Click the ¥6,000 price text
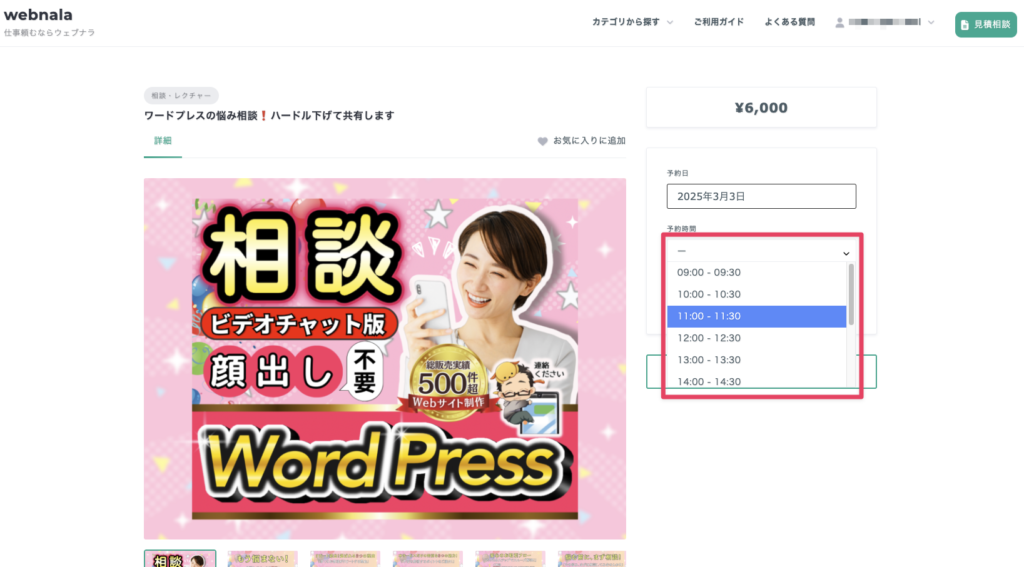1024x567 pixels. (761, 108)
